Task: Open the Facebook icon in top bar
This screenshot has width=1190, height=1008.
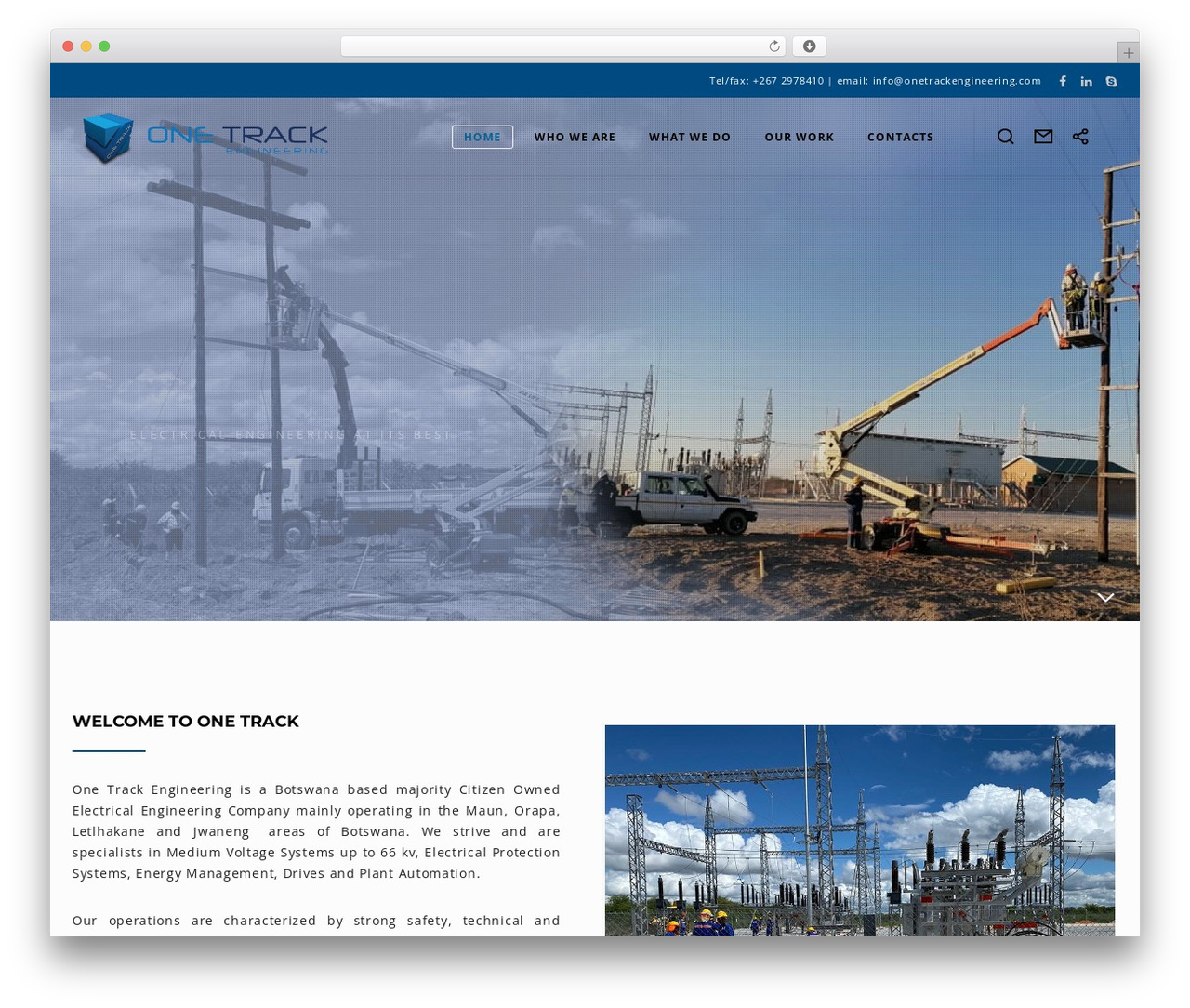Action: (x=1063, y=81)
